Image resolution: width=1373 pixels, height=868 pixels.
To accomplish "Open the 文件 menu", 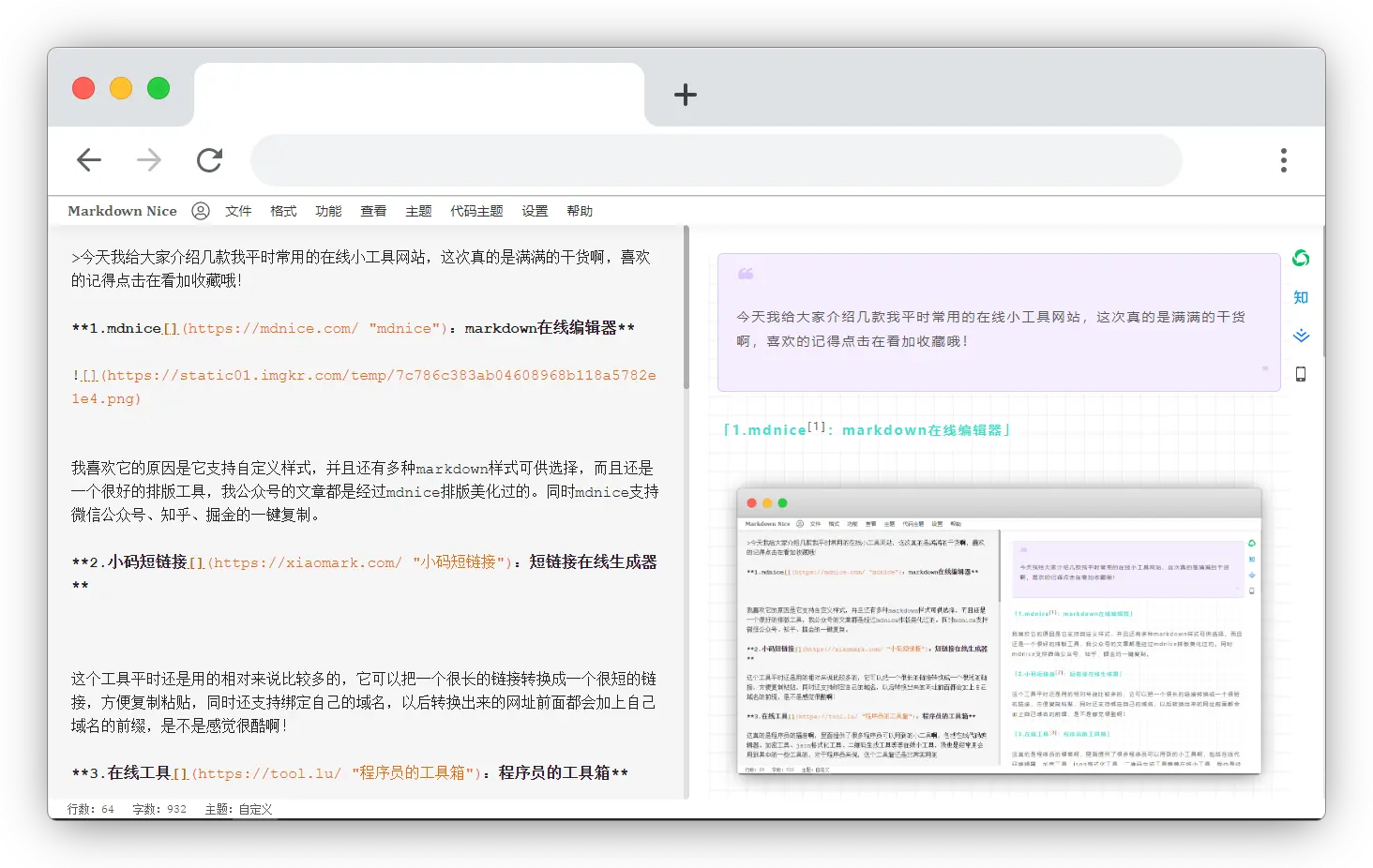I will [238, 211].
